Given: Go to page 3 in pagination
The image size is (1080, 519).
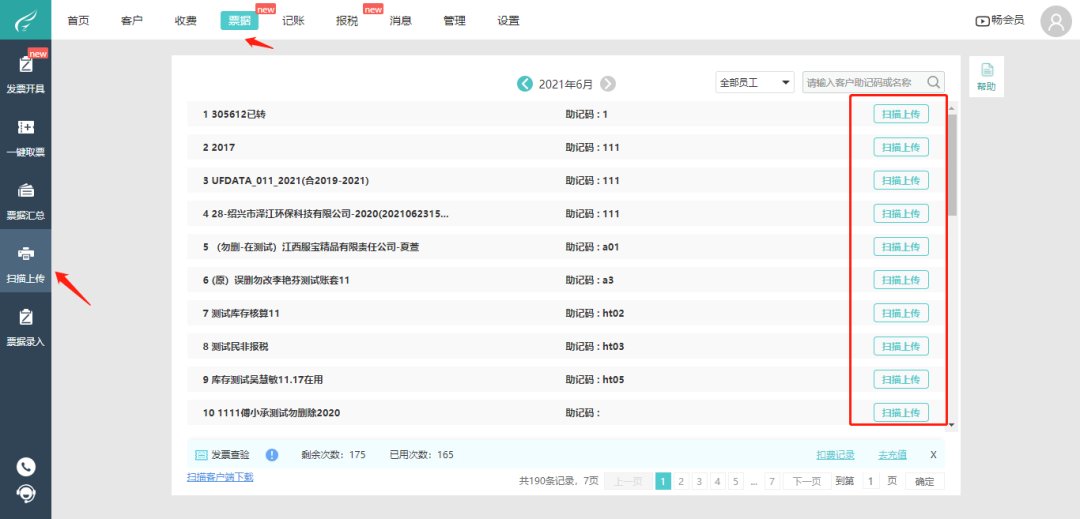Looking at the screenshot, I should coord(699,481).
